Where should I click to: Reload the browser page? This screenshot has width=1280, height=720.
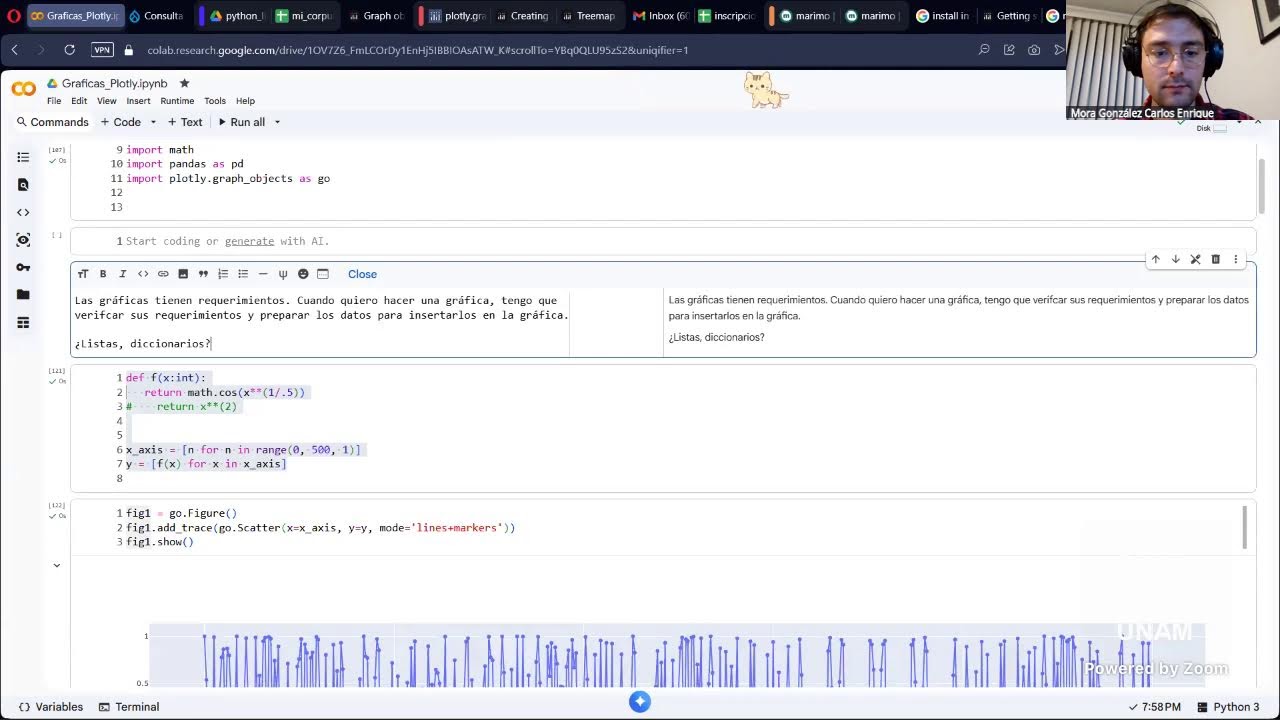point(69,49)
